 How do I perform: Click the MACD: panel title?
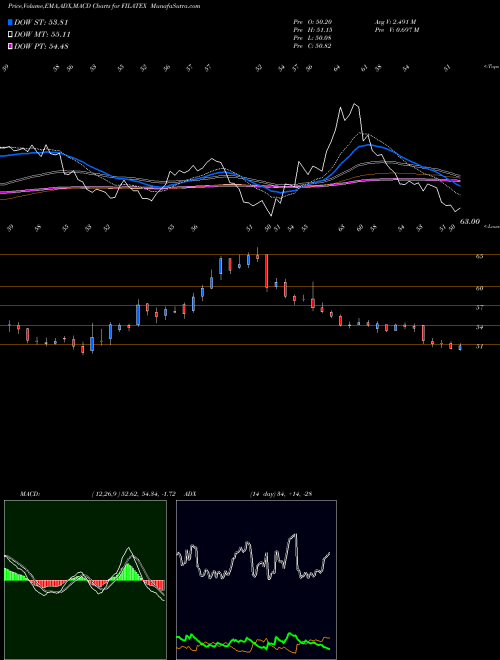[29, 494]
